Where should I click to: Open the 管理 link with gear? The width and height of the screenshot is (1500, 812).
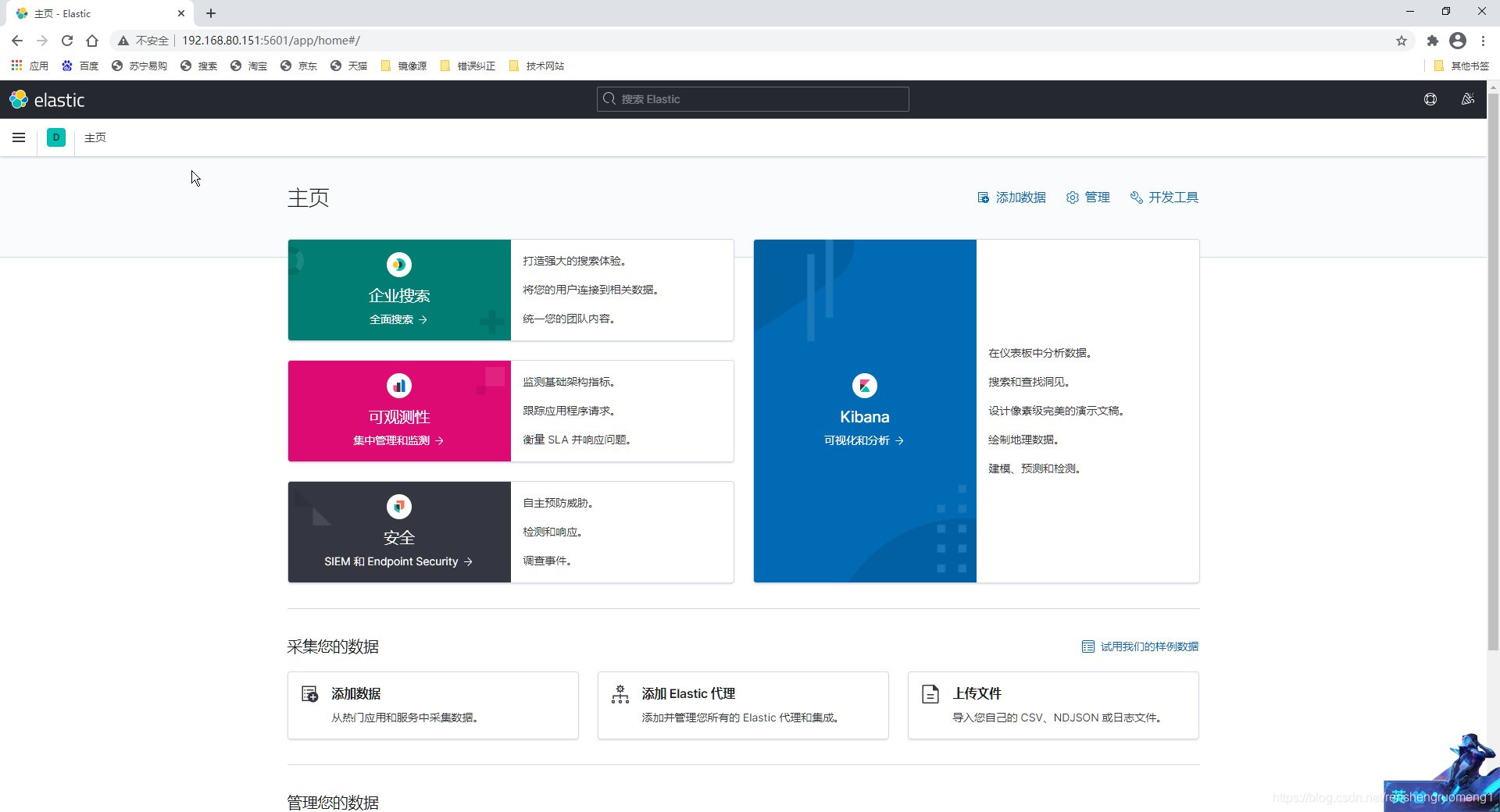(1087, 198)
